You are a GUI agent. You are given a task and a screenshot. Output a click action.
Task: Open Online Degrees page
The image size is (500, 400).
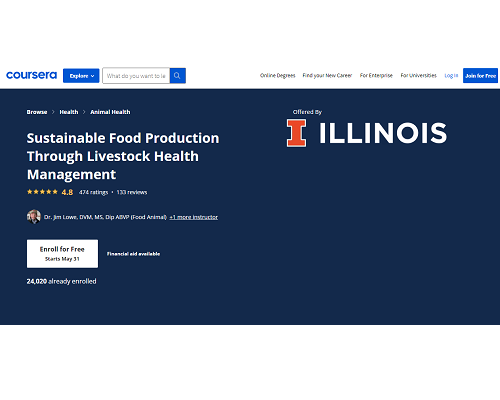(278, 76)
